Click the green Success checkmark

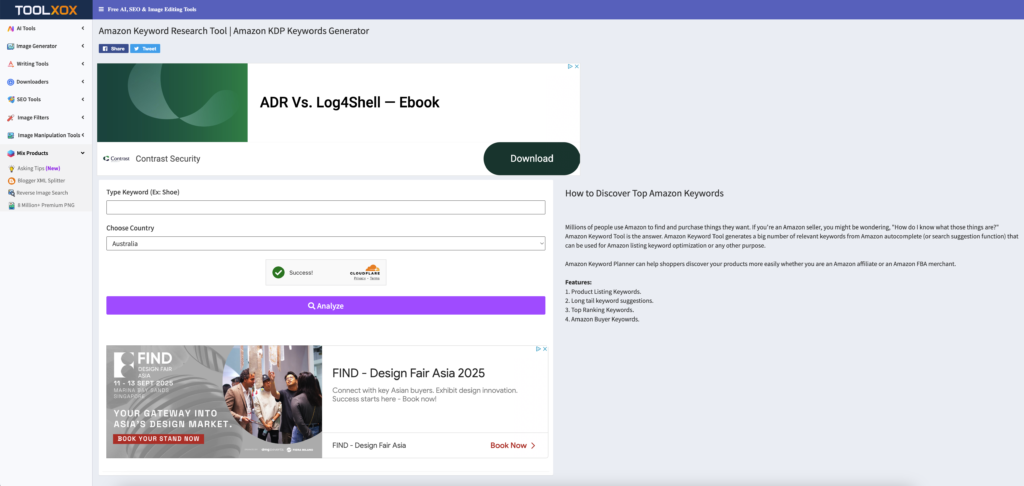point(278,272)
